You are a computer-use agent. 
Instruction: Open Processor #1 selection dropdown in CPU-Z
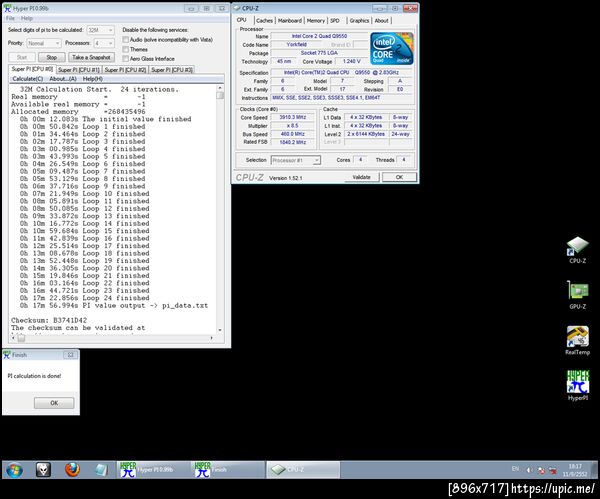point(296,160)
